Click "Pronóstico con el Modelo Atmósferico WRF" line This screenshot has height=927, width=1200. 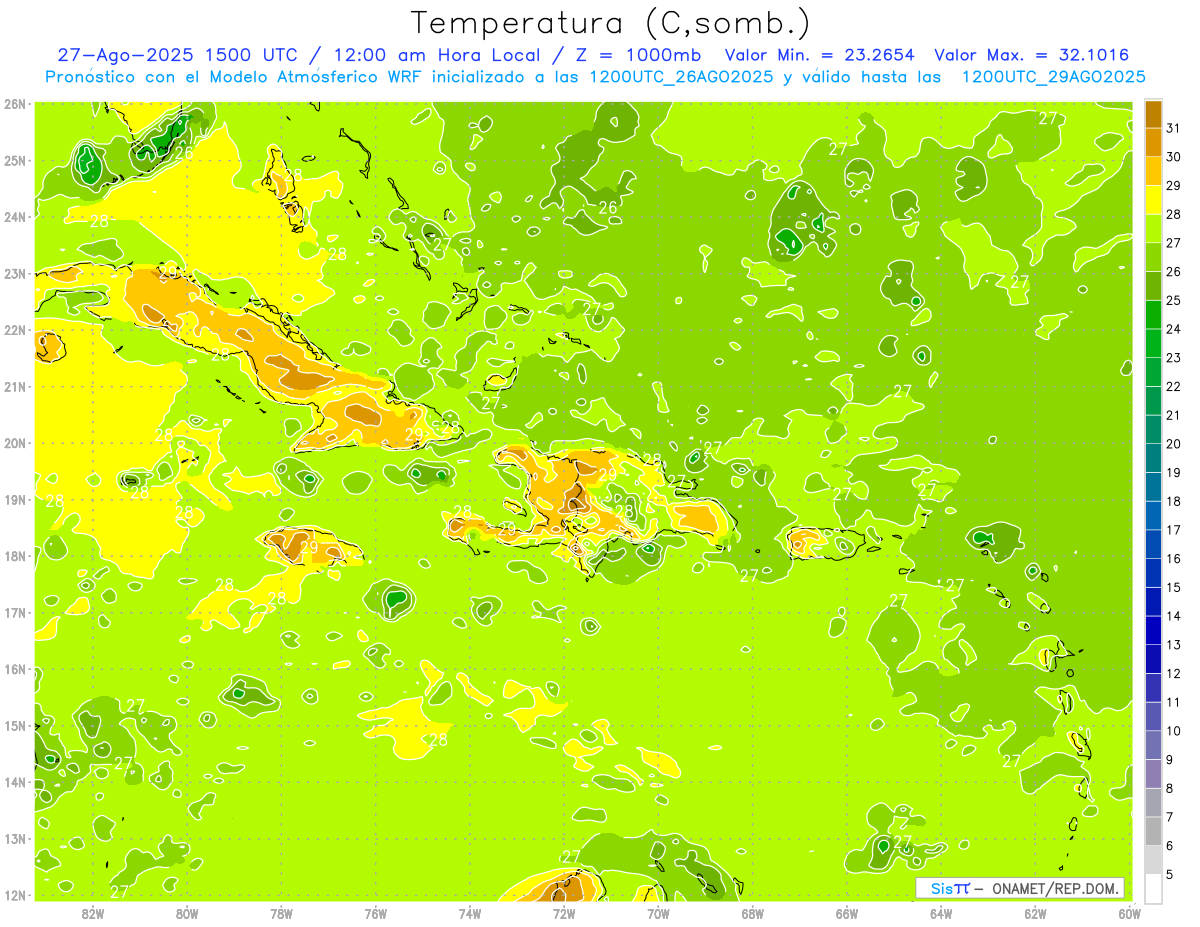pyautogui.click(x=234, y=77)
